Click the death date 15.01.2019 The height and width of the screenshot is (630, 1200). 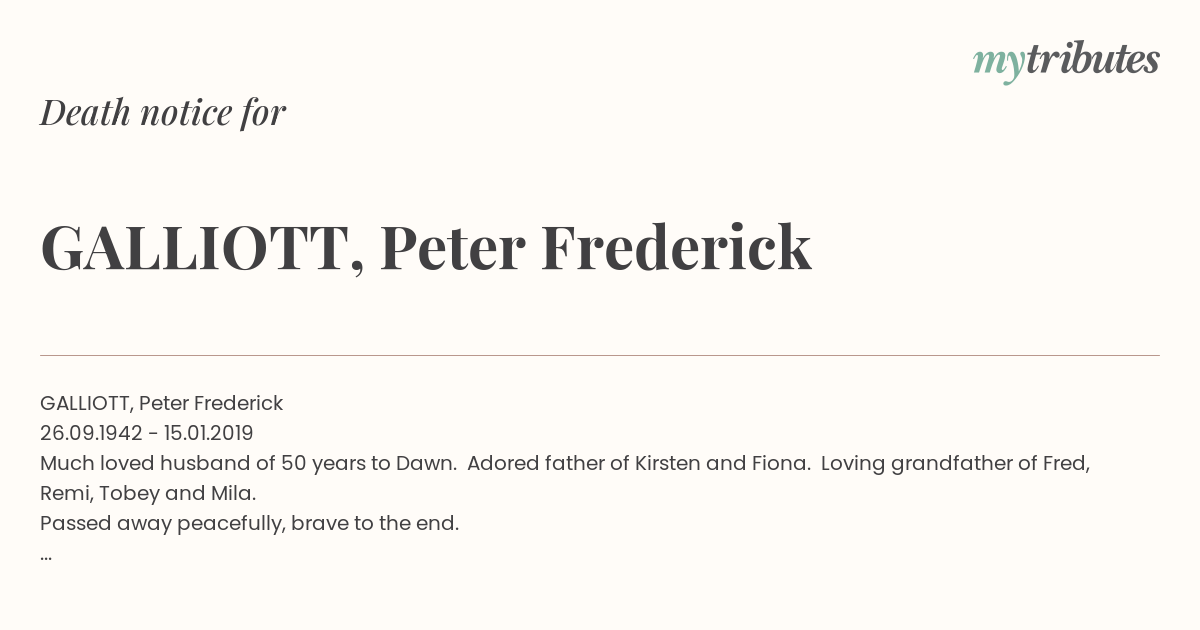[209, 433]
